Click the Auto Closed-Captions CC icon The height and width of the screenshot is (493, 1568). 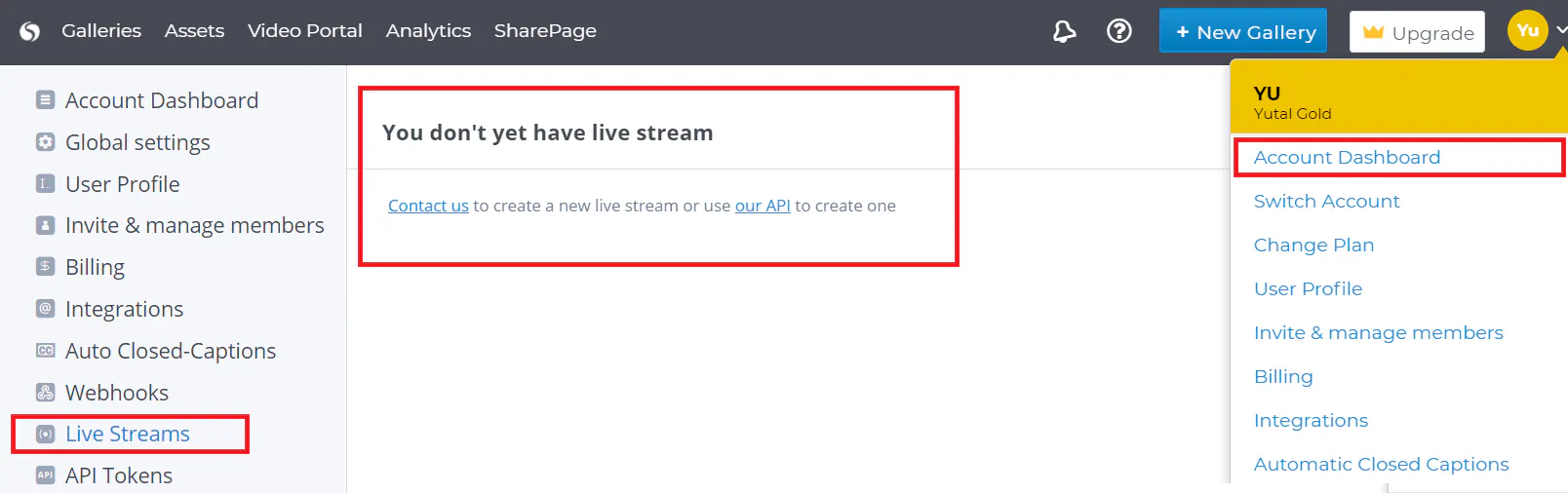[45, 350]
